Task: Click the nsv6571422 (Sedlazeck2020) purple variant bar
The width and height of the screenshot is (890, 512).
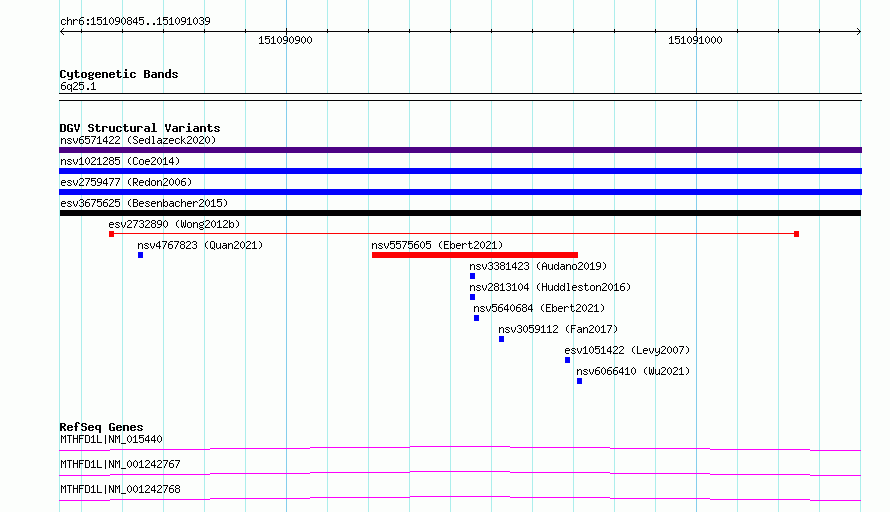Action: tap(460, 150)
